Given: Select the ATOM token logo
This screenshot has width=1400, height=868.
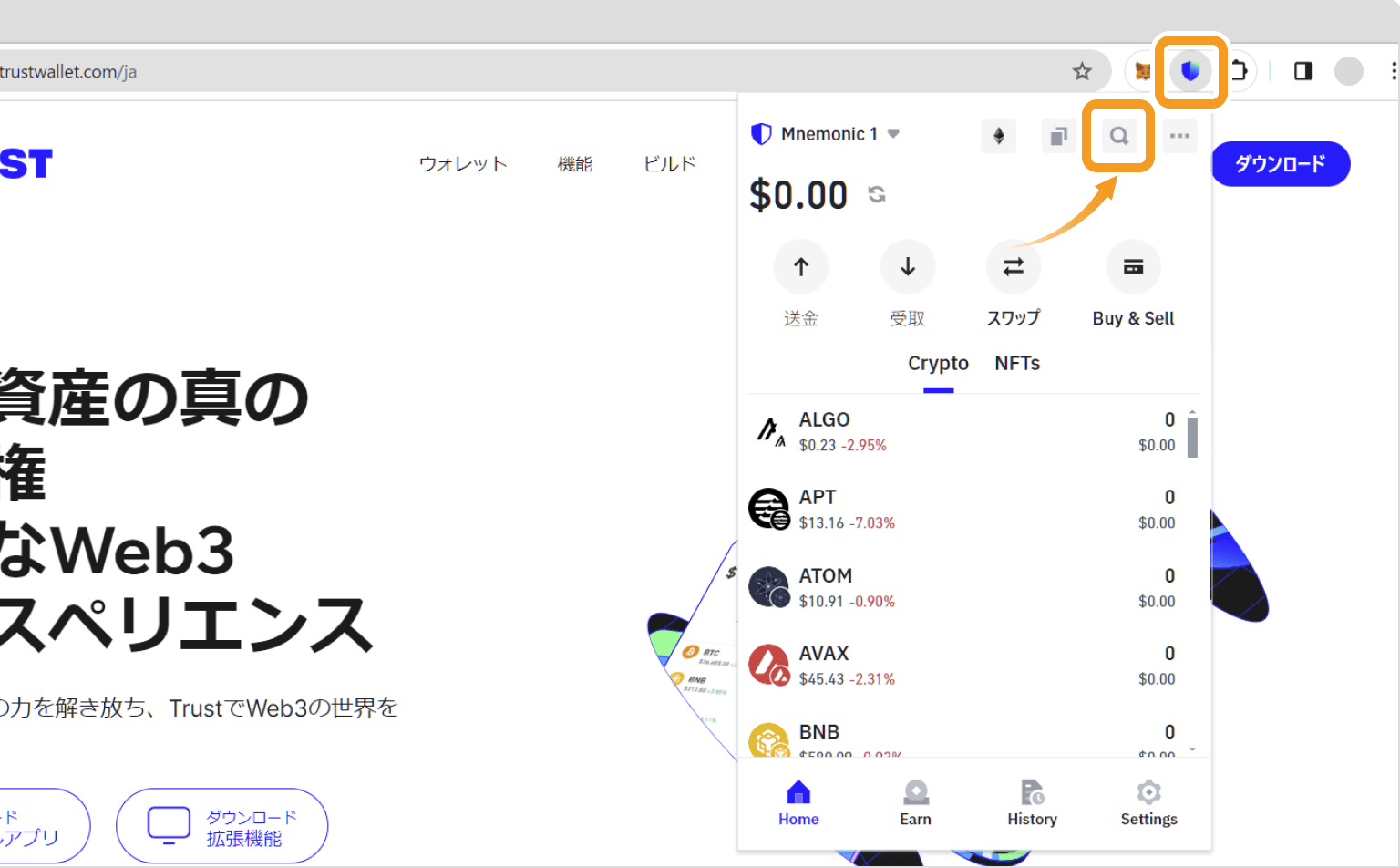Looking at the screenshot, I should pyautogui.click(x=769, y=587).
